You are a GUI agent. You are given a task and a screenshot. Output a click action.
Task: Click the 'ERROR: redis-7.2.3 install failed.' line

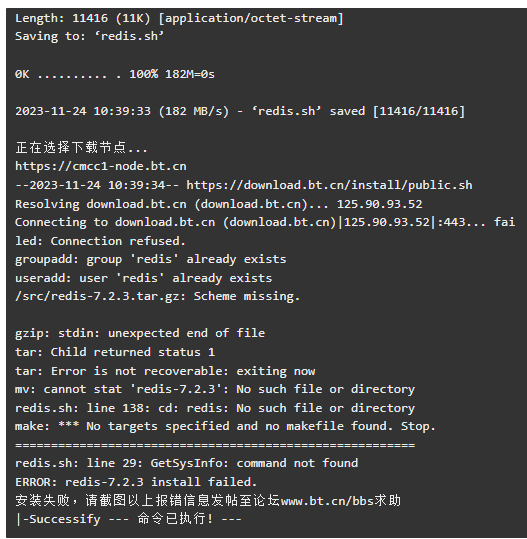click(x=136, y=482)
